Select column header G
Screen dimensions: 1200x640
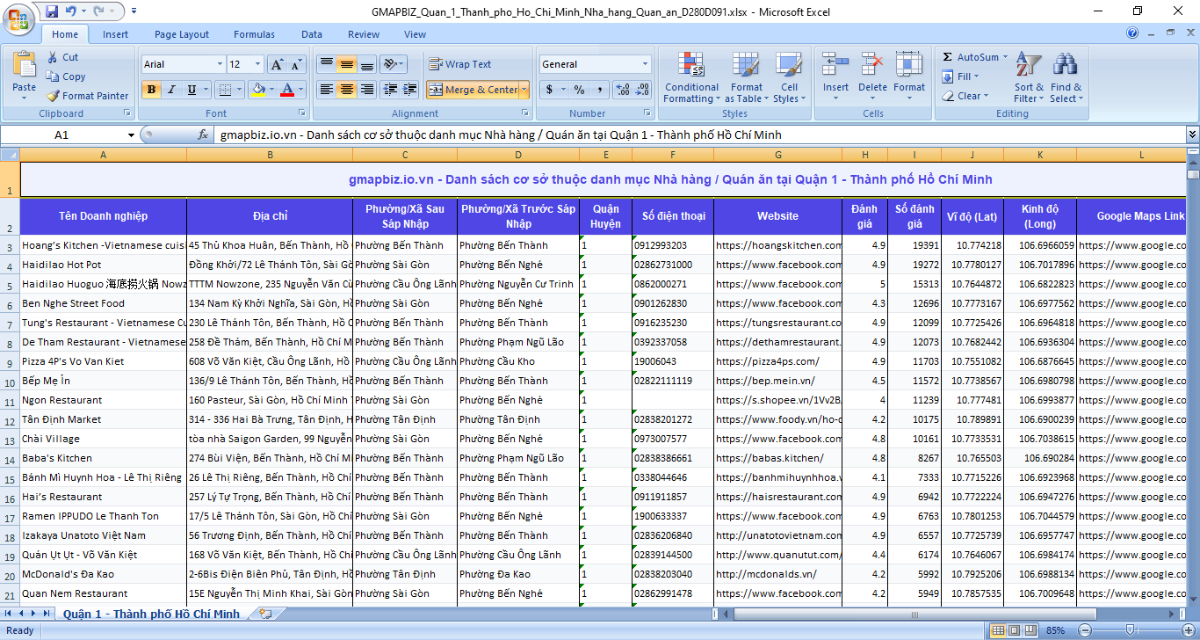(777, 155)
